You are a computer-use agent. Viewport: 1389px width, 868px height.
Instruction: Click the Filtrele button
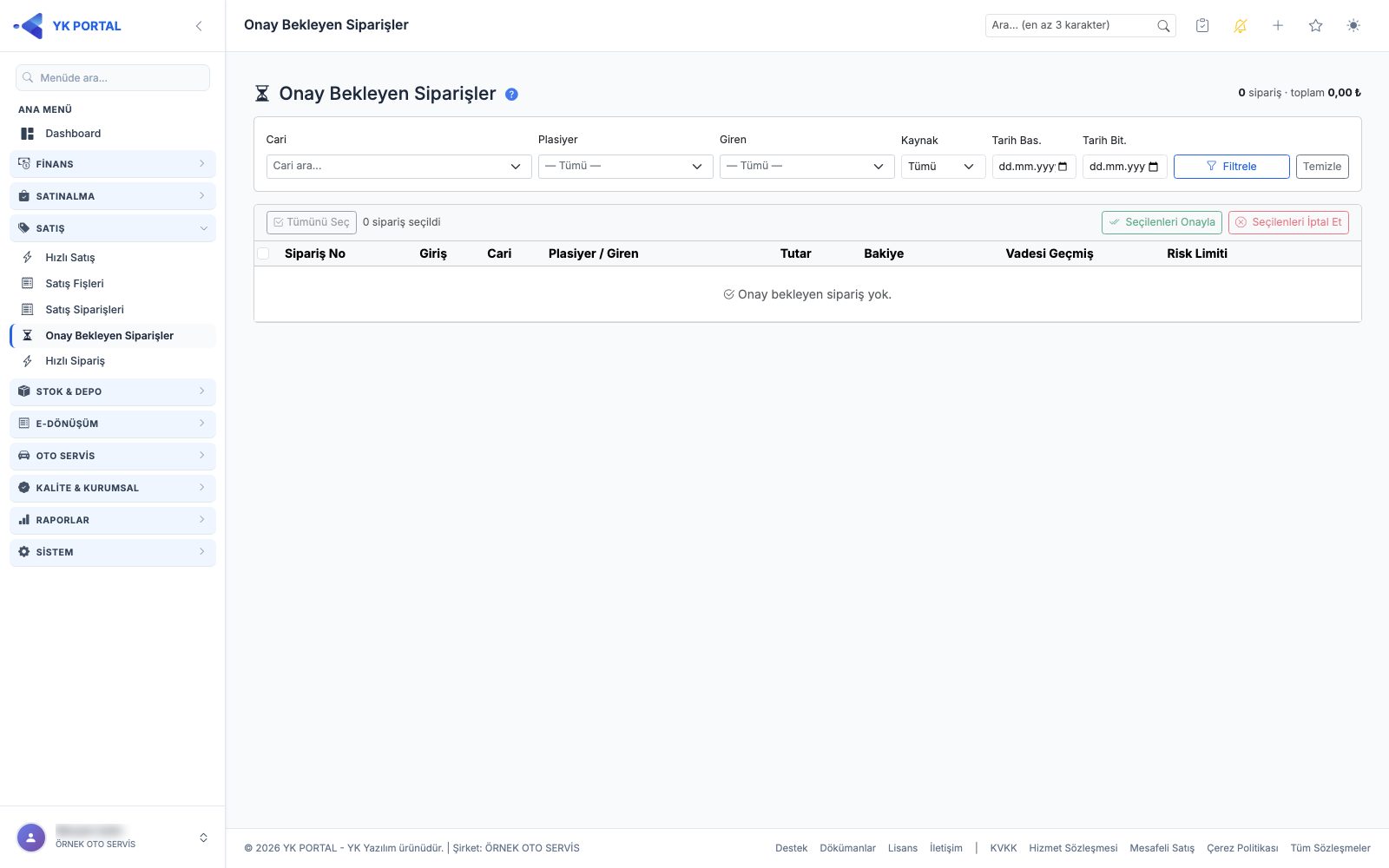pos(1231,167)
